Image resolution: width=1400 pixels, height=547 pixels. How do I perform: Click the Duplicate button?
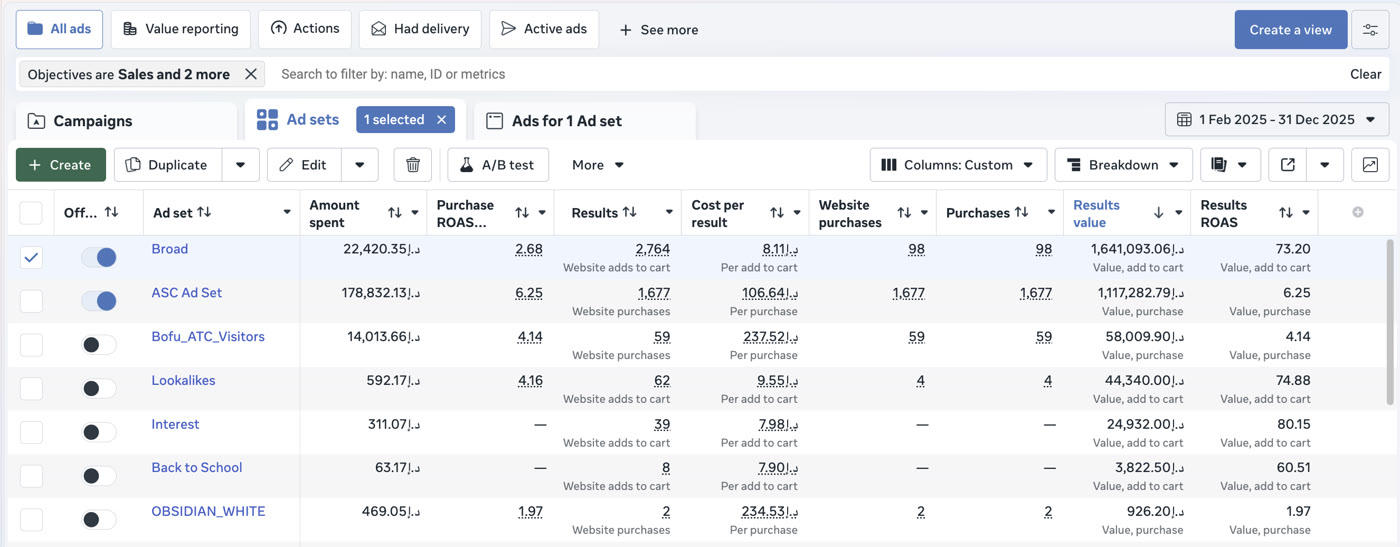click(x=168, y=165)
